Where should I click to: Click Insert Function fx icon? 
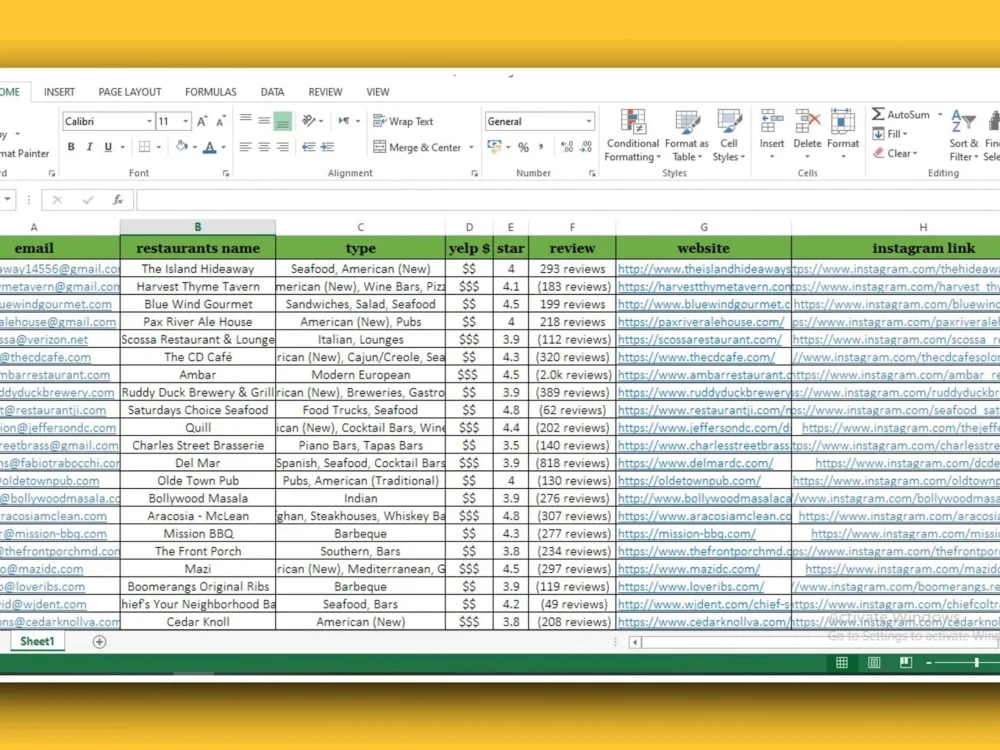tap(118, 200)
